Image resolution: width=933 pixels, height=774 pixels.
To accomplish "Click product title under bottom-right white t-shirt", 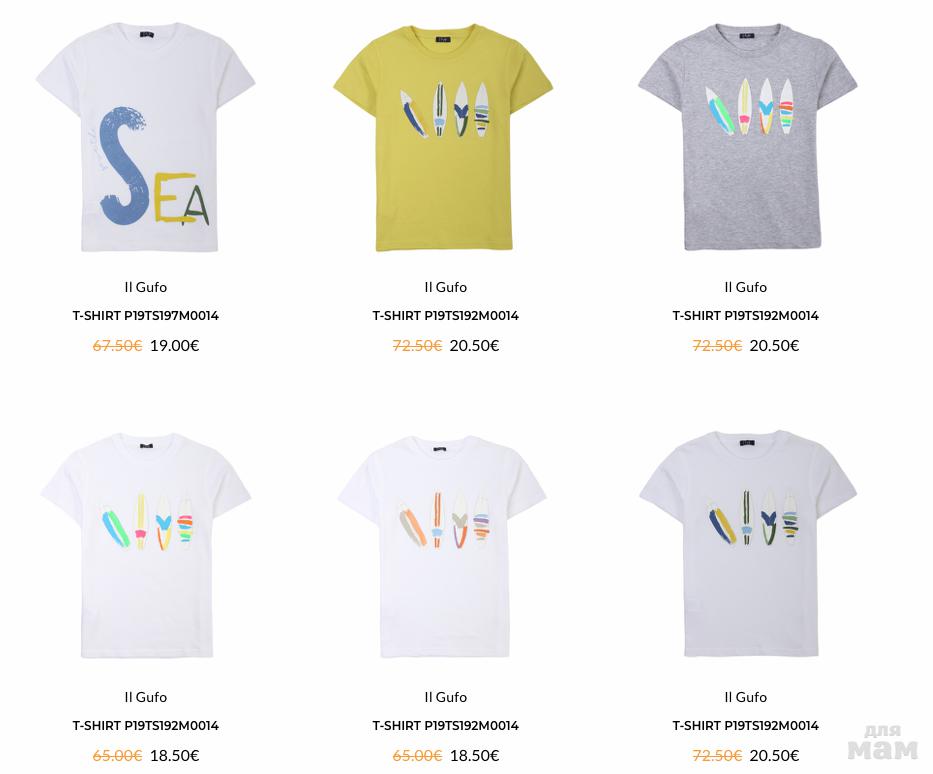I will tap(746, 726).
